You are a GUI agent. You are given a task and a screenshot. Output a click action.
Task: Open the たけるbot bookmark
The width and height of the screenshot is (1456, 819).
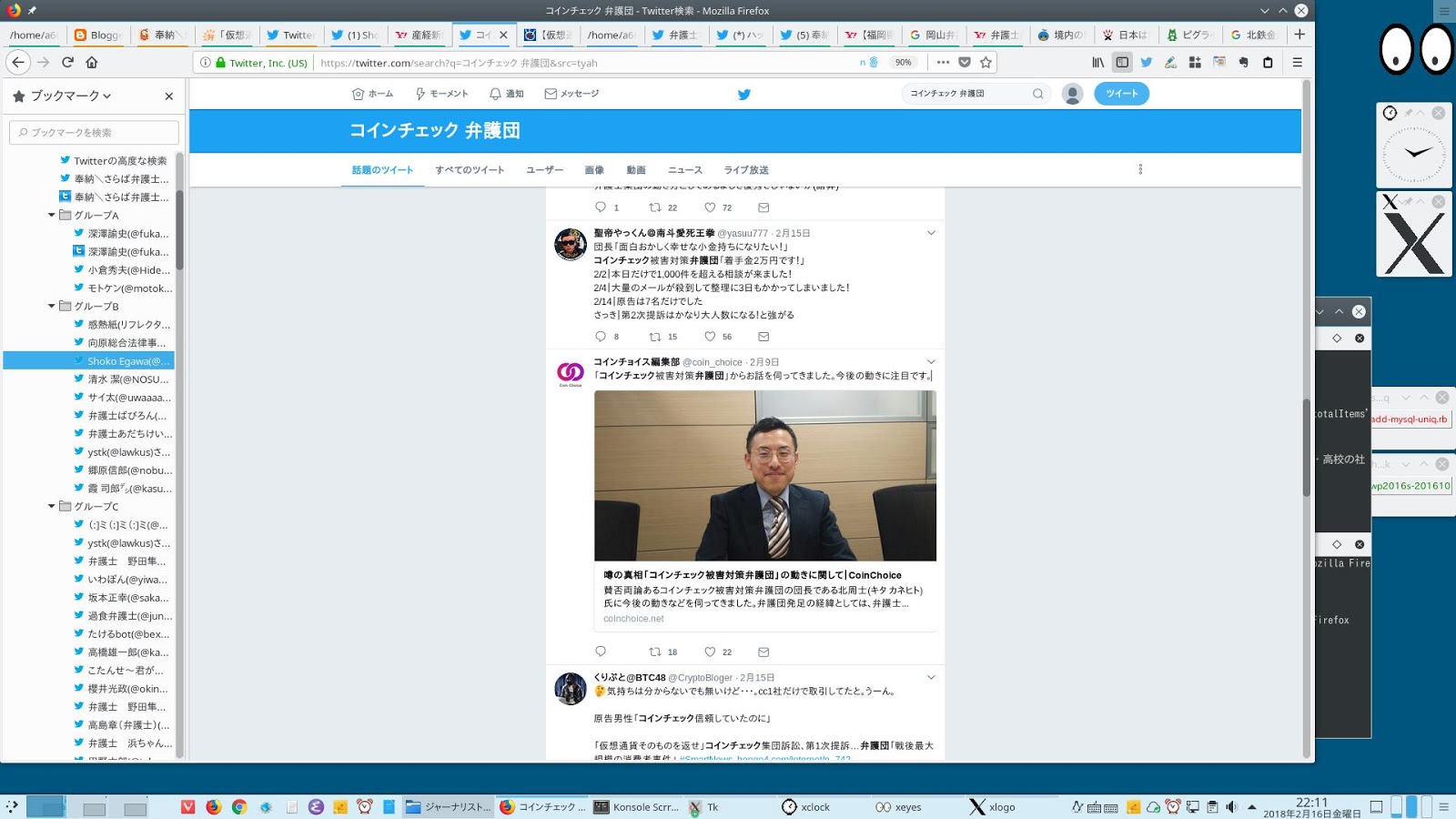click(x=121, y=634)
